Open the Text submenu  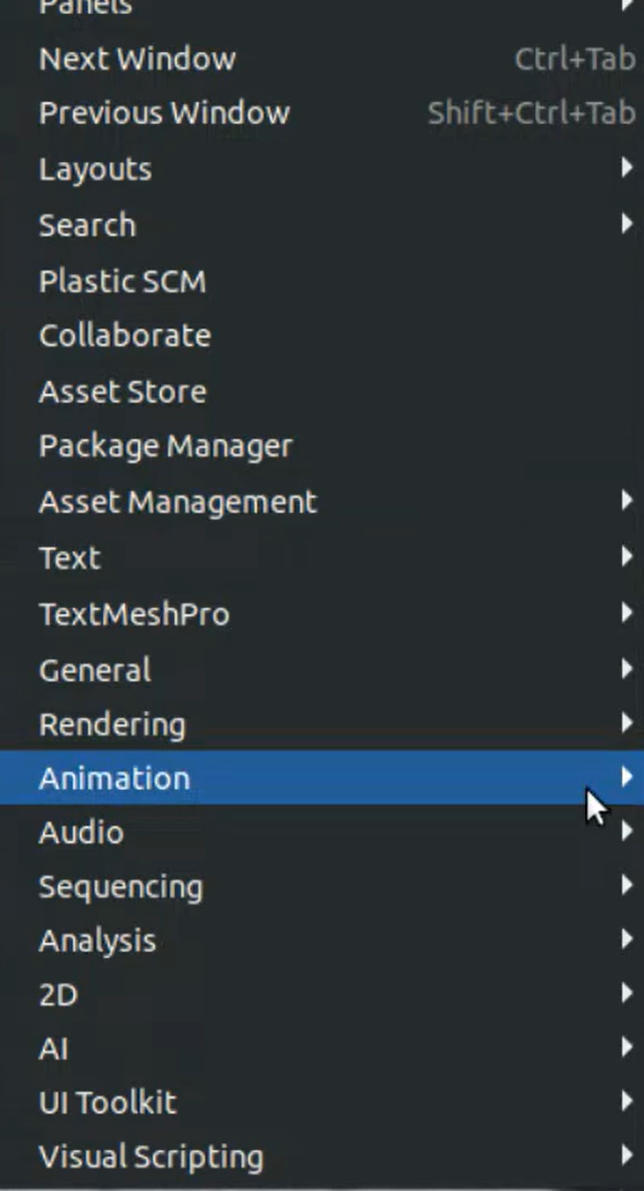point(70,557)
